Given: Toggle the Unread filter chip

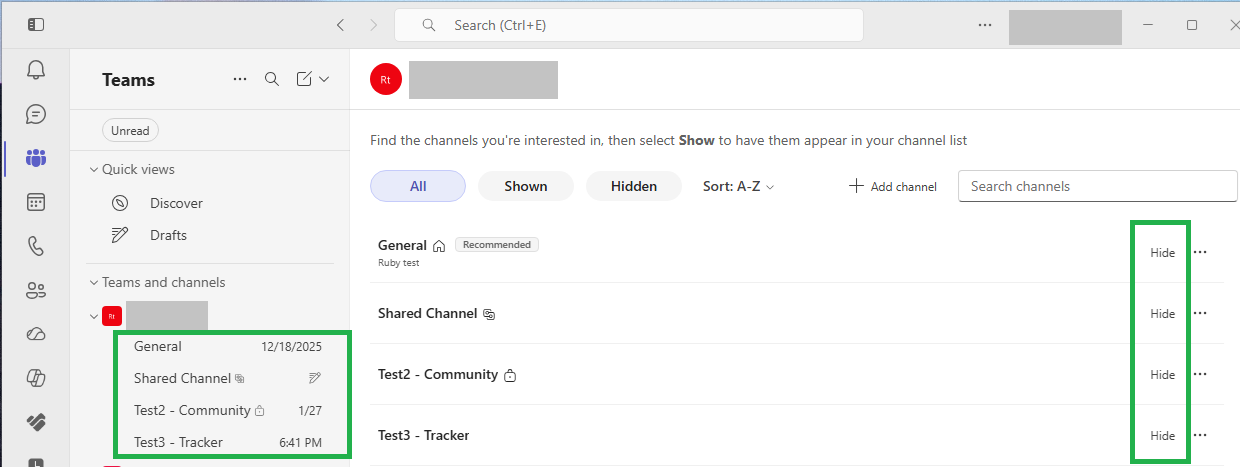Looking at the screenshot, I should tap(130, 131).
